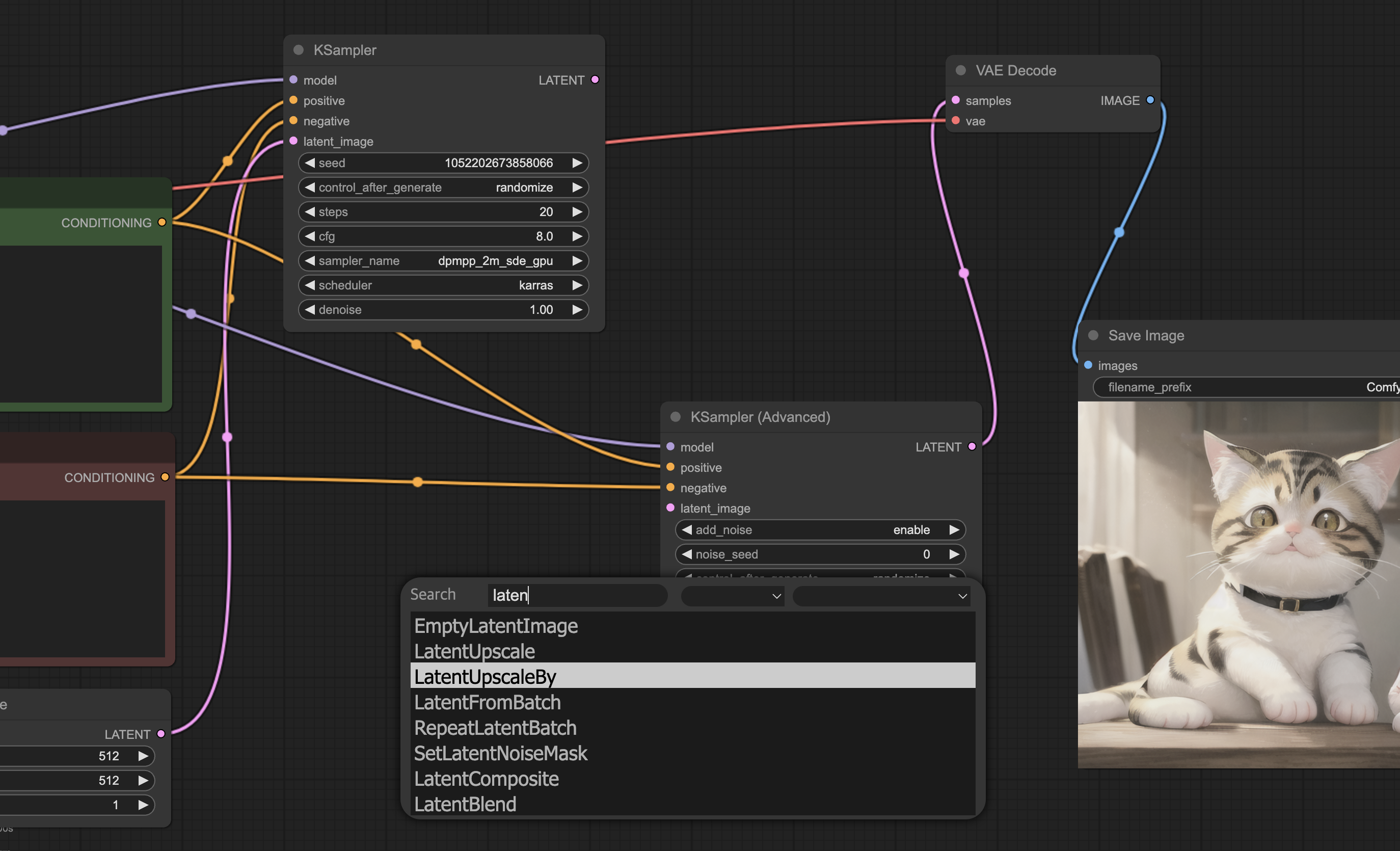The height and width of the screenshot is (851, 1400).
Task: Click the add_noise previous value arrow
Action: [687, 530]
